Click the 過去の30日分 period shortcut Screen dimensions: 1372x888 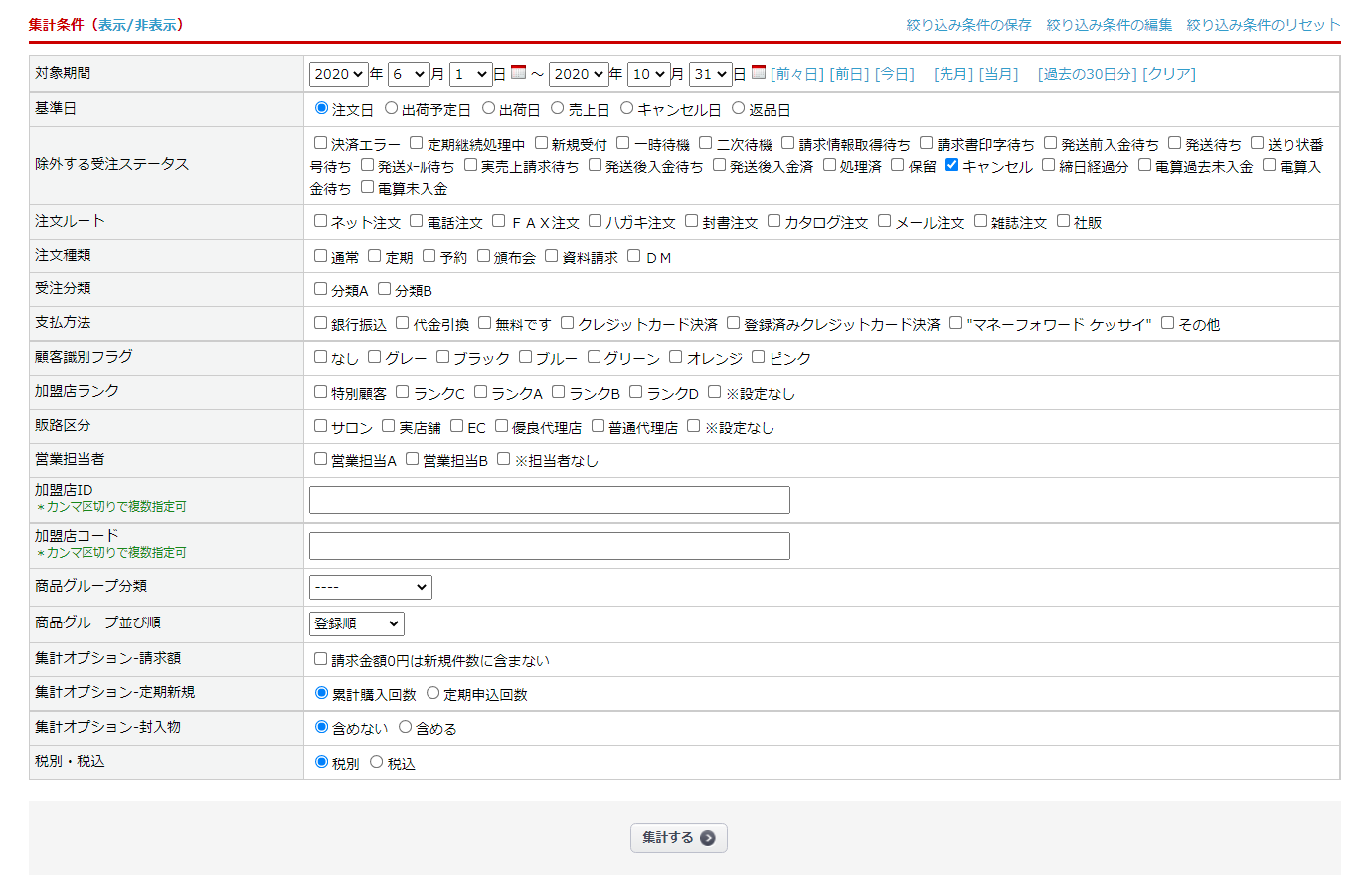pos(1087,74)
